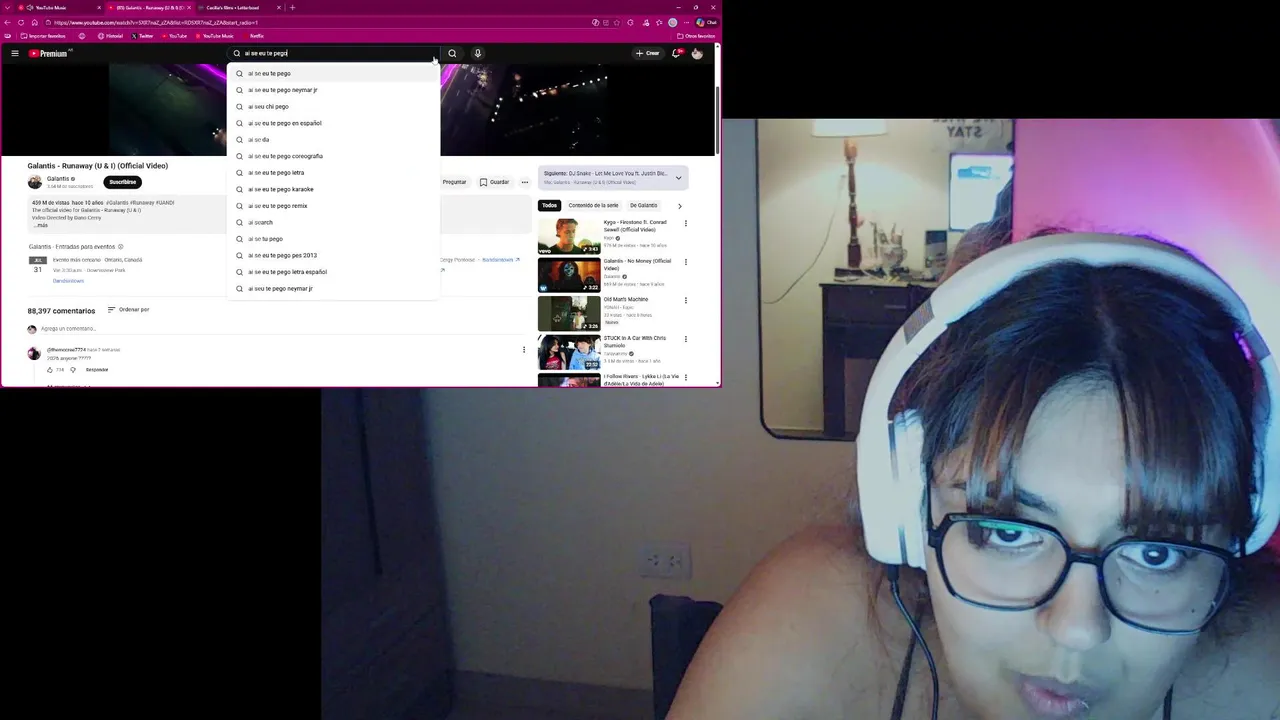1280x720 pixels.
Task: Open options menu for Kygo Firestone
Action: tap(686, 223)
